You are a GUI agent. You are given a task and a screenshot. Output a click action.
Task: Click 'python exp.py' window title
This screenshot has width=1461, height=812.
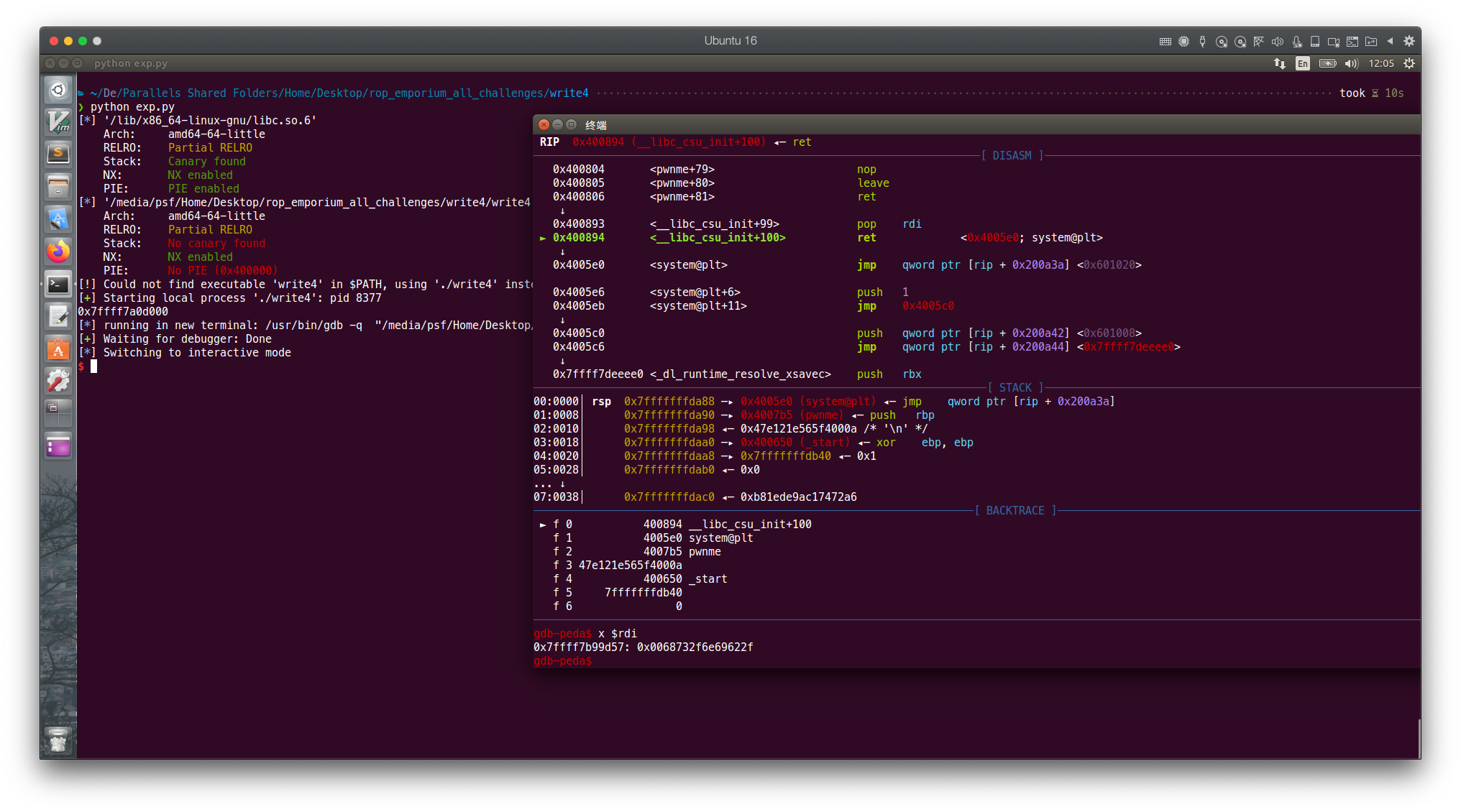tap(130, 63)
